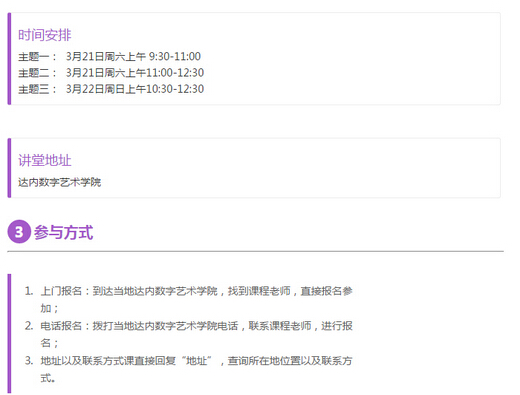Select the 主题一 schedule line 9:30-11:00

point(109,56)
